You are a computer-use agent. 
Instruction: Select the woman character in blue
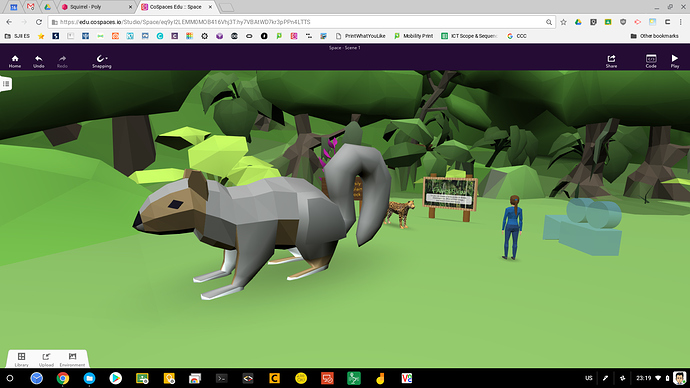coord(512,227)
